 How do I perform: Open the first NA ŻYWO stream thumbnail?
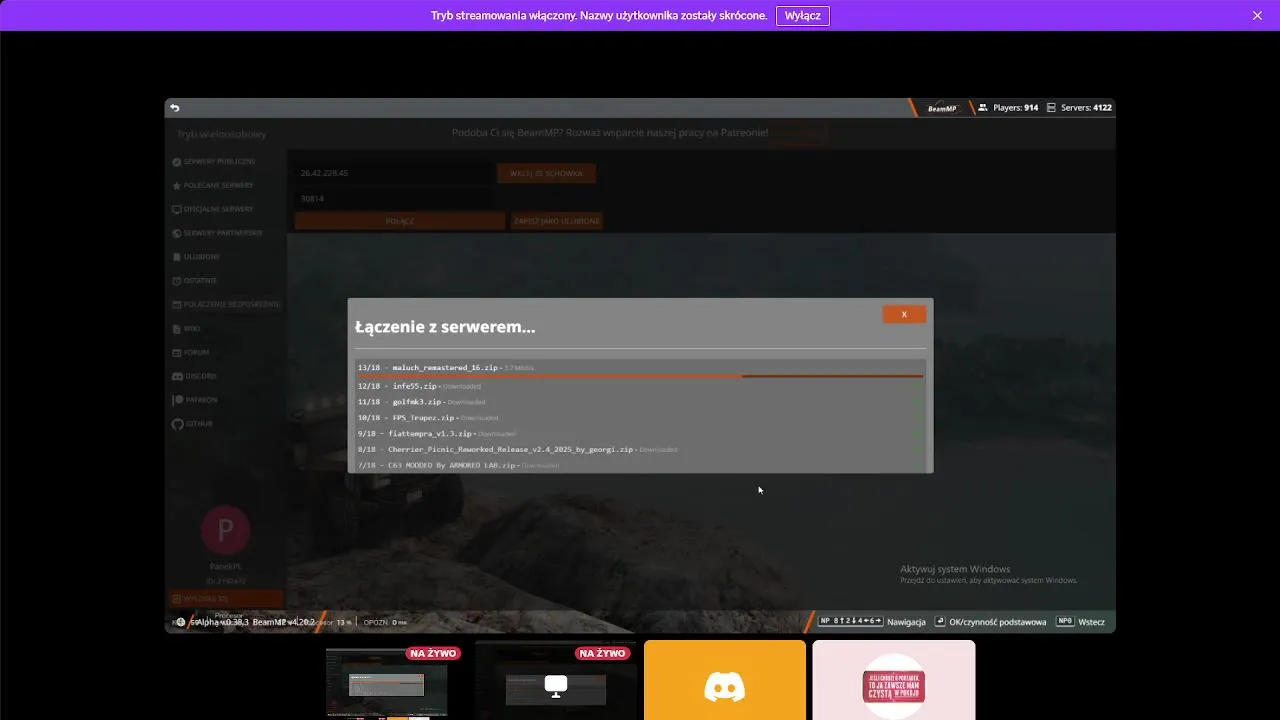click(387, 680)
